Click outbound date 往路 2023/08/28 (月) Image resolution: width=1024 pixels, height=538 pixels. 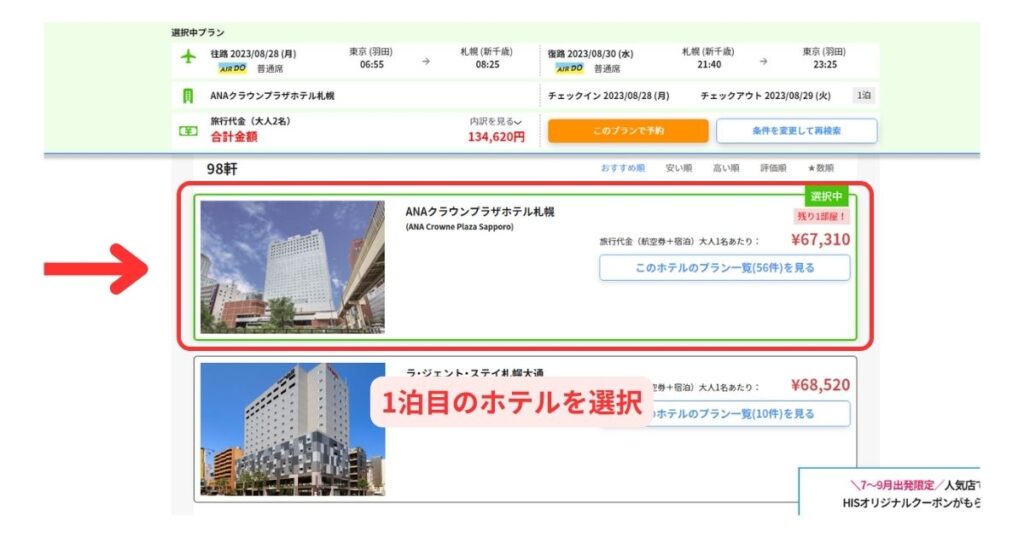click(253, 54)
